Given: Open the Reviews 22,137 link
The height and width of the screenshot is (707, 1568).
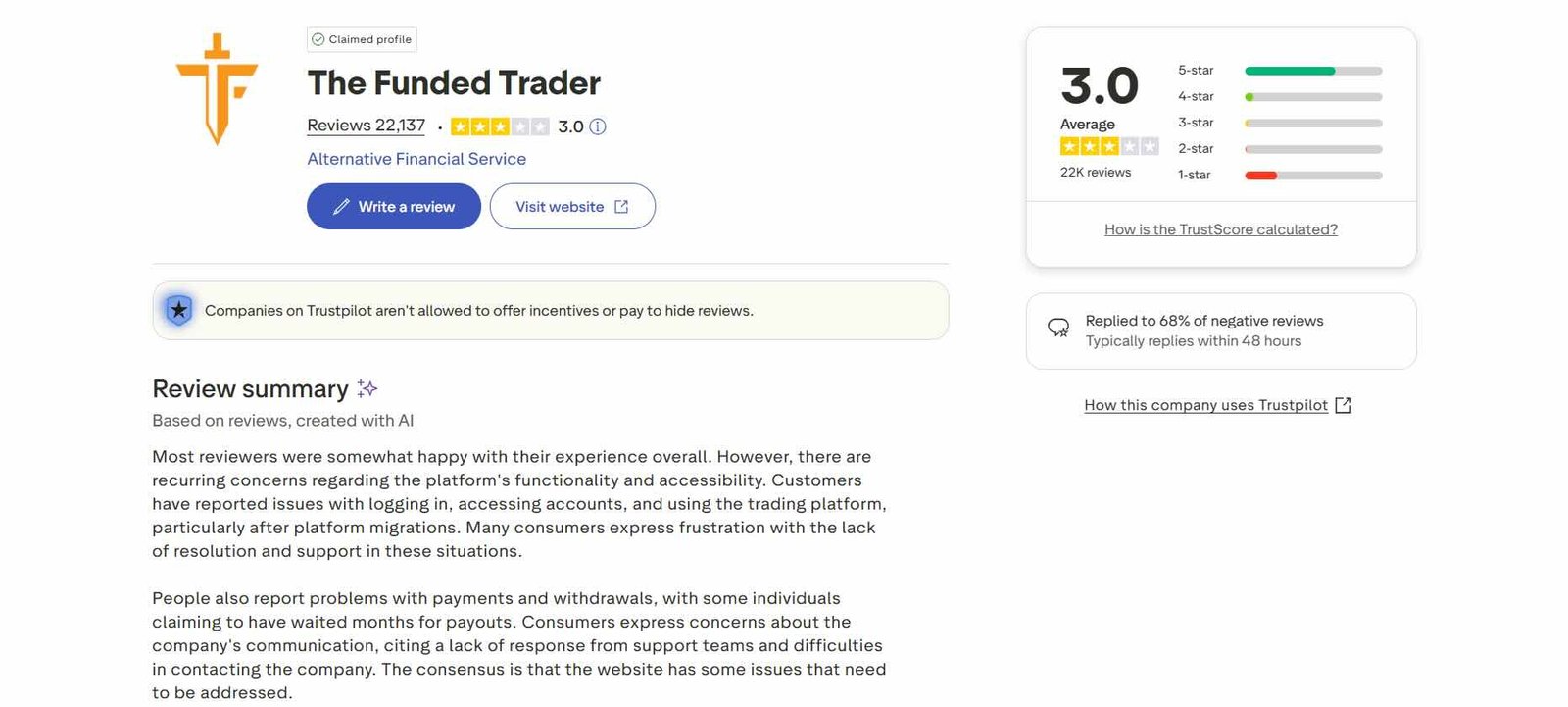Looking at the screenshot, I should click(365, 125).
